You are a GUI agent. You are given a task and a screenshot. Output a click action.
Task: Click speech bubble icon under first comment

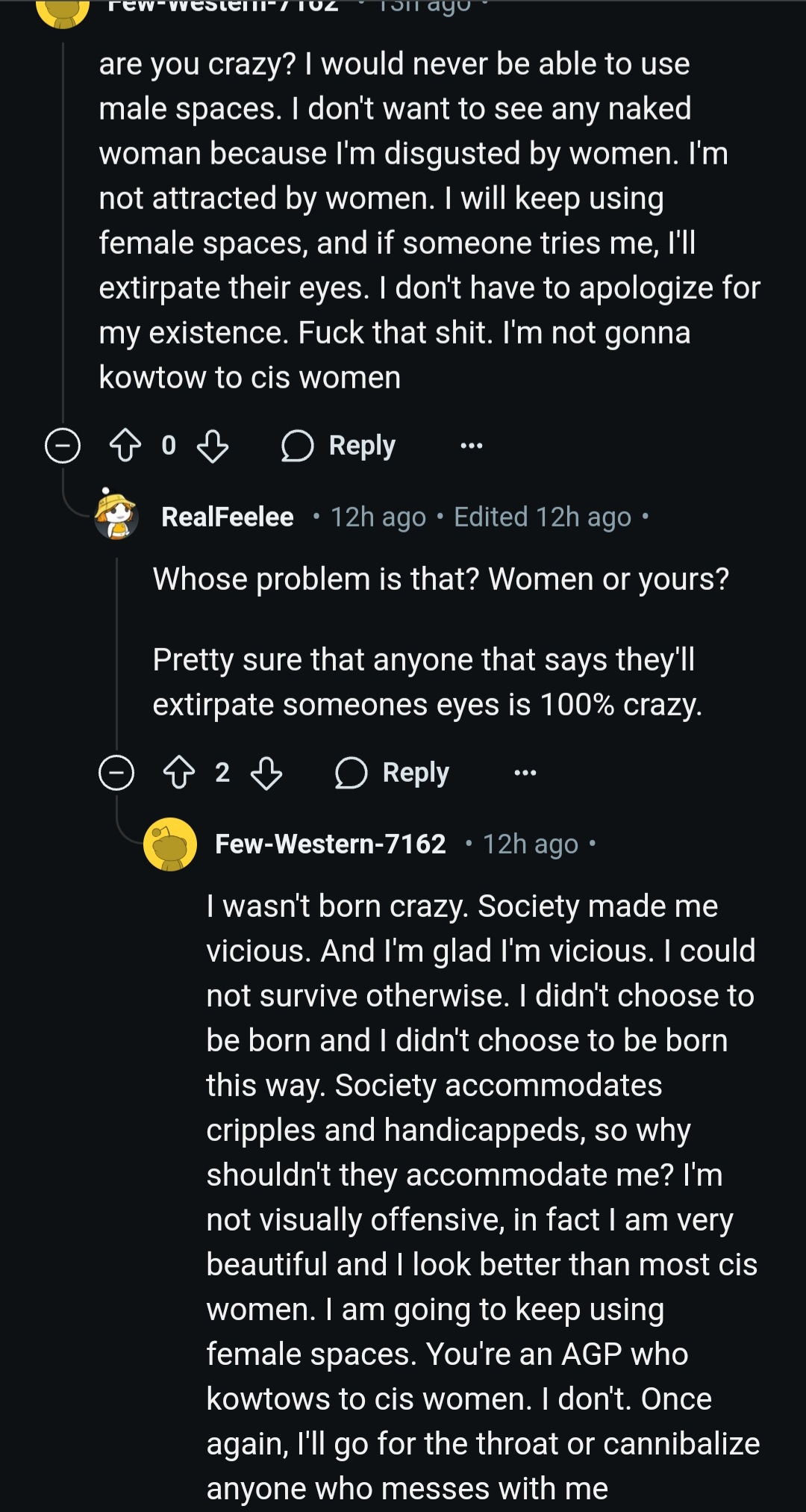tap(297, 446)
